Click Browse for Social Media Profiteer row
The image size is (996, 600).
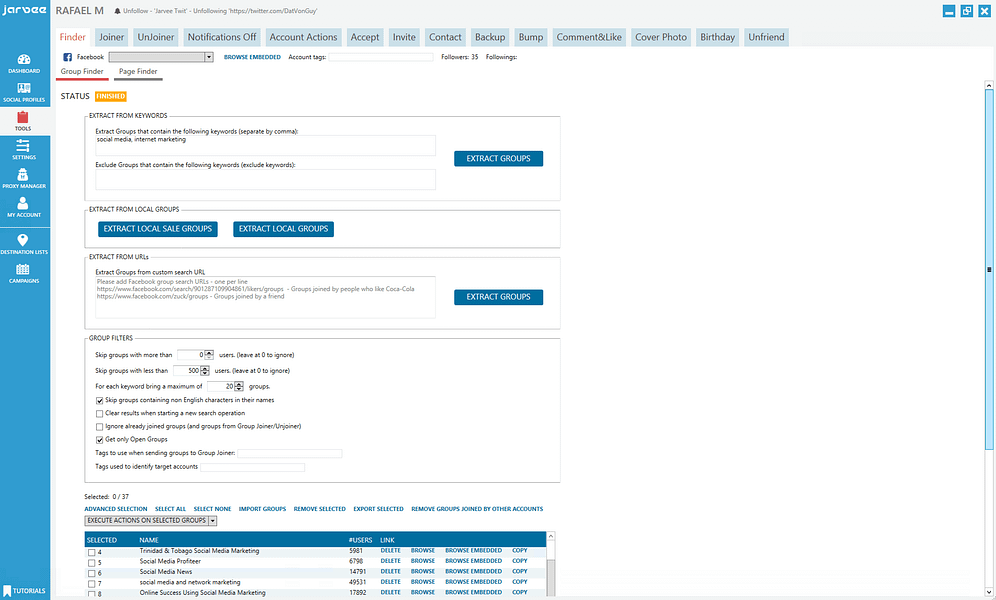click(422, 561)
